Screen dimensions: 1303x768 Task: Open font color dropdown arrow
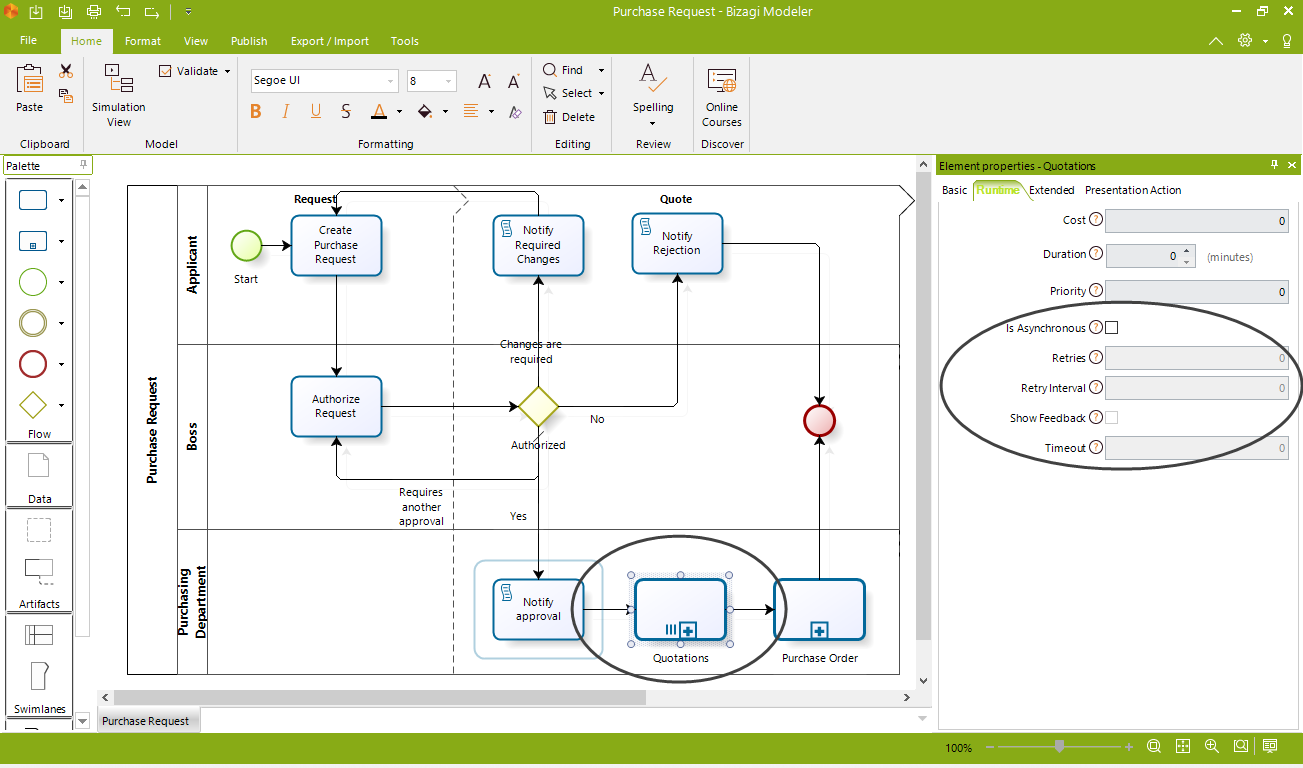pyautogui.click(x=399, y=112)
